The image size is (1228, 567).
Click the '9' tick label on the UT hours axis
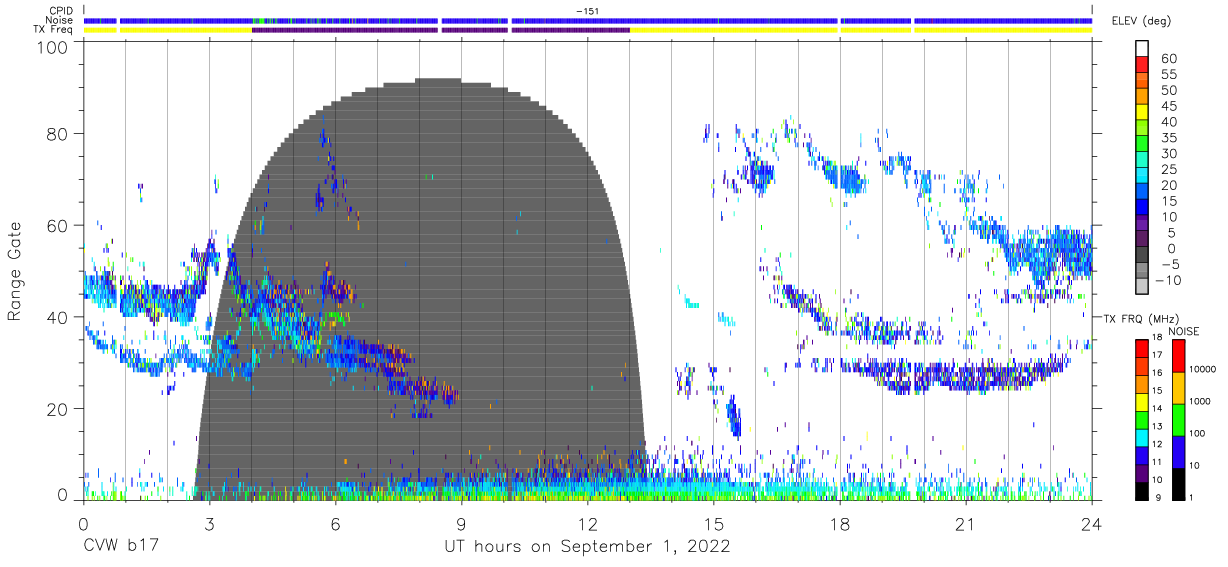461,523
